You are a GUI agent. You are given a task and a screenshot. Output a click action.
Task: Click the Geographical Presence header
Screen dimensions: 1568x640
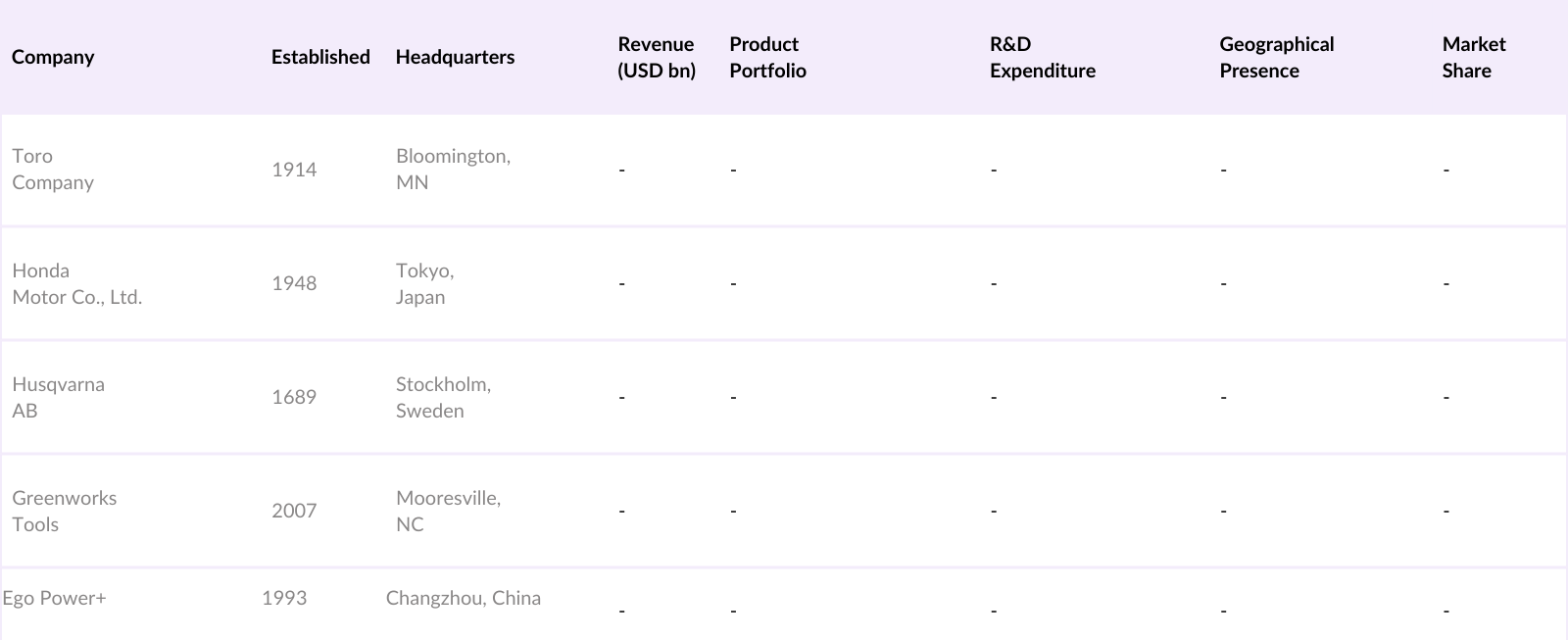click(x=1276, y=57)
